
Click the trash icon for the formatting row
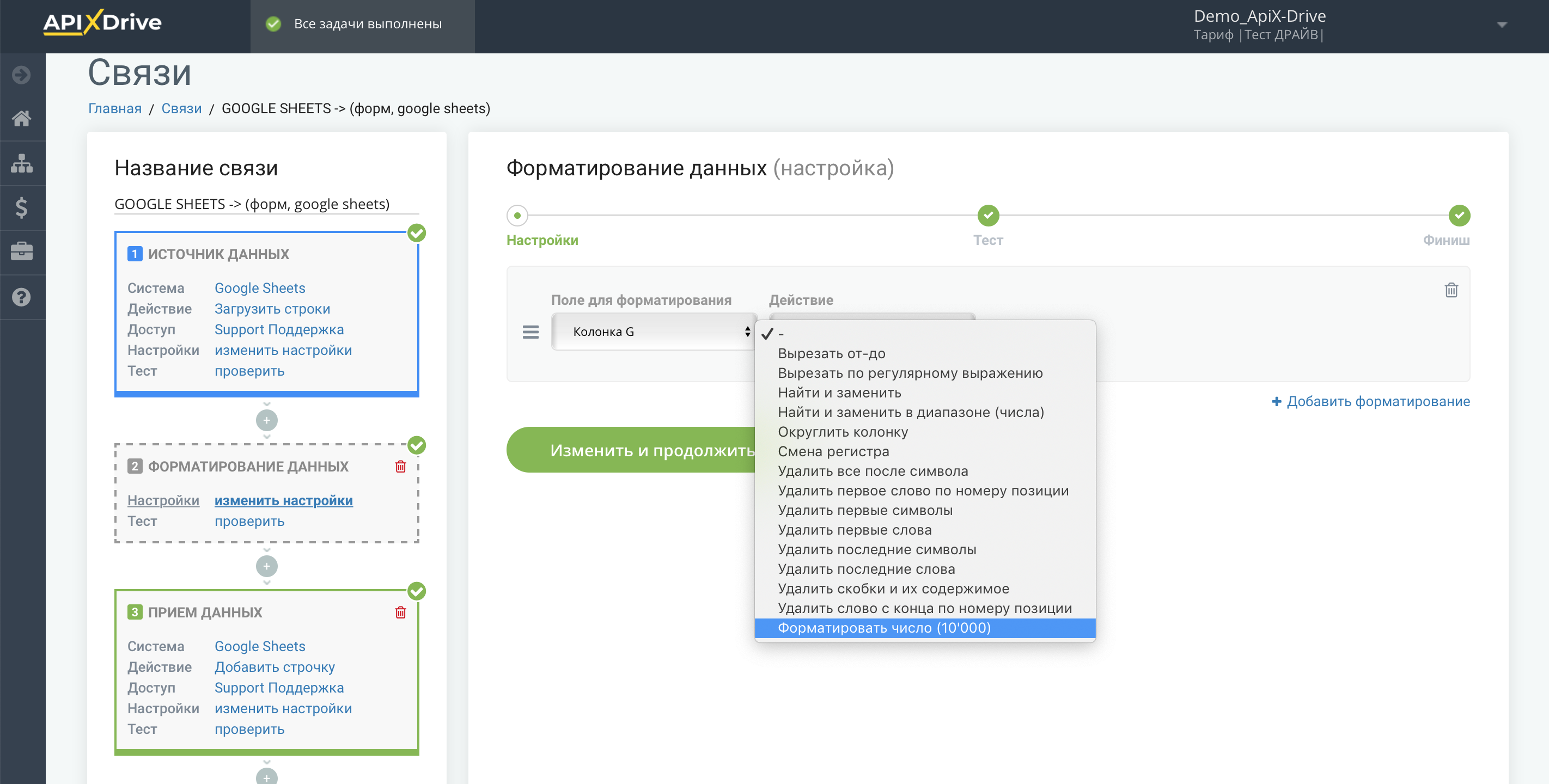coord(1451,290)
